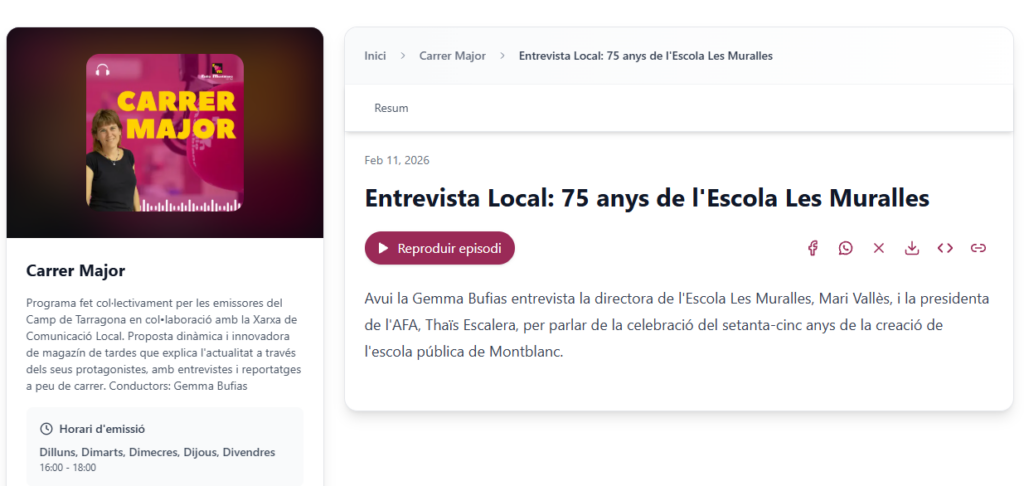Share the episode on Facebook
The image size is (1024, 486).
coord(813,248)
